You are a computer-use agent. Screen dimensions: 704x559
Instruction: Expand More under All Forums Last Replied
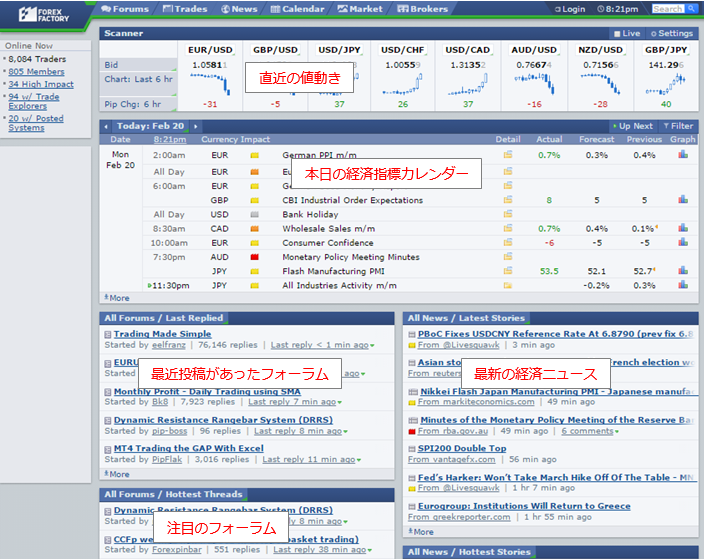(x=117, y=474)
